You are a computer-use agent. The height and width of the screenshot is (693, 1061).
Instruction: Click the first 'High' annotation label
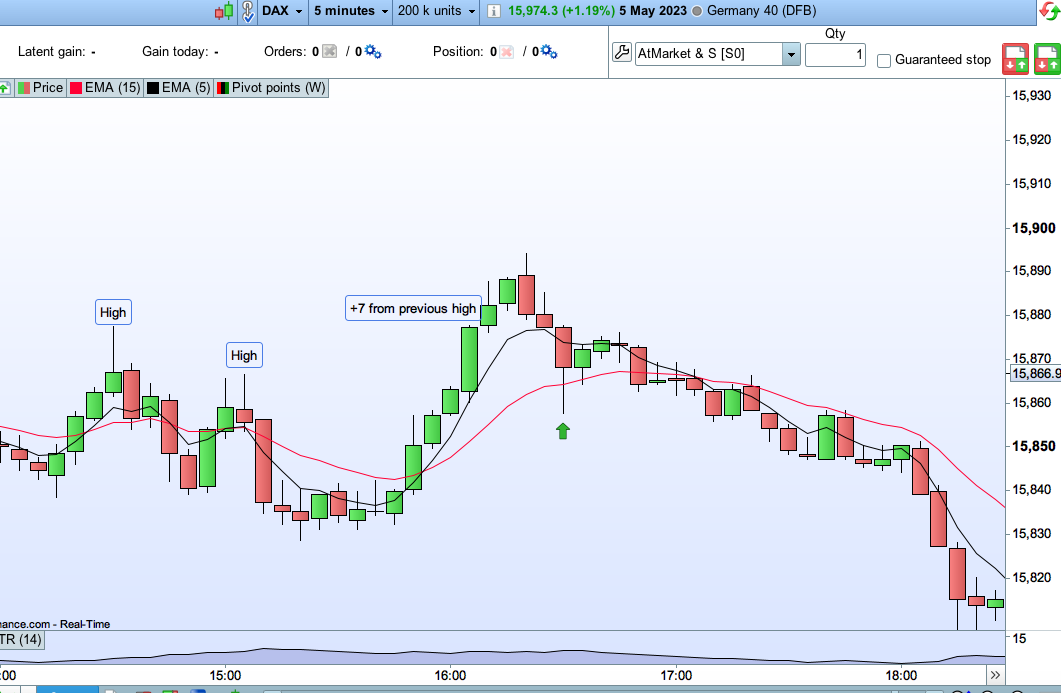[x=113, y=312]
